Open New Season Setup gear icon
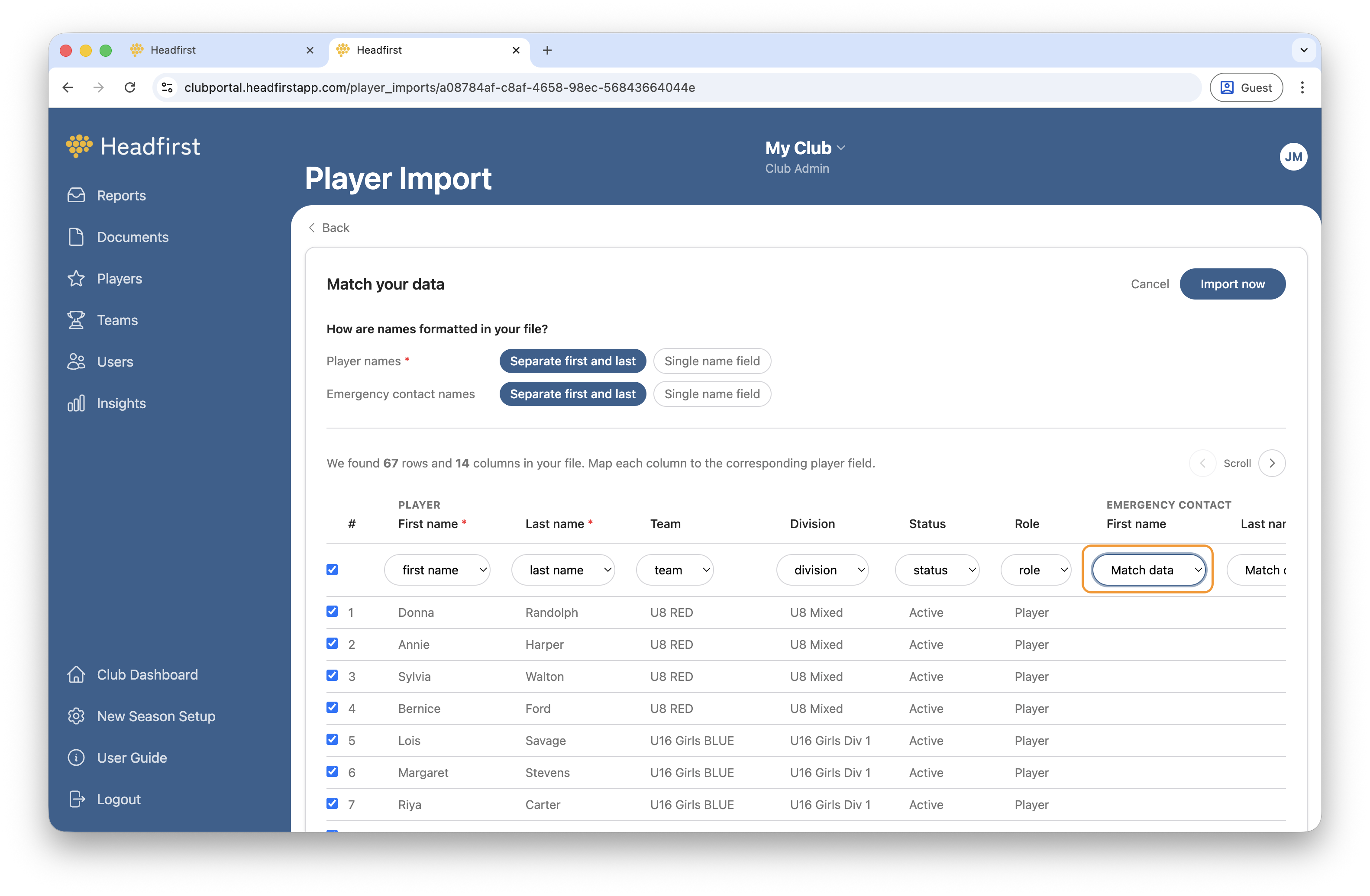Image resolution: width=1370 pixels, height=896 pixels. [76, 716]
